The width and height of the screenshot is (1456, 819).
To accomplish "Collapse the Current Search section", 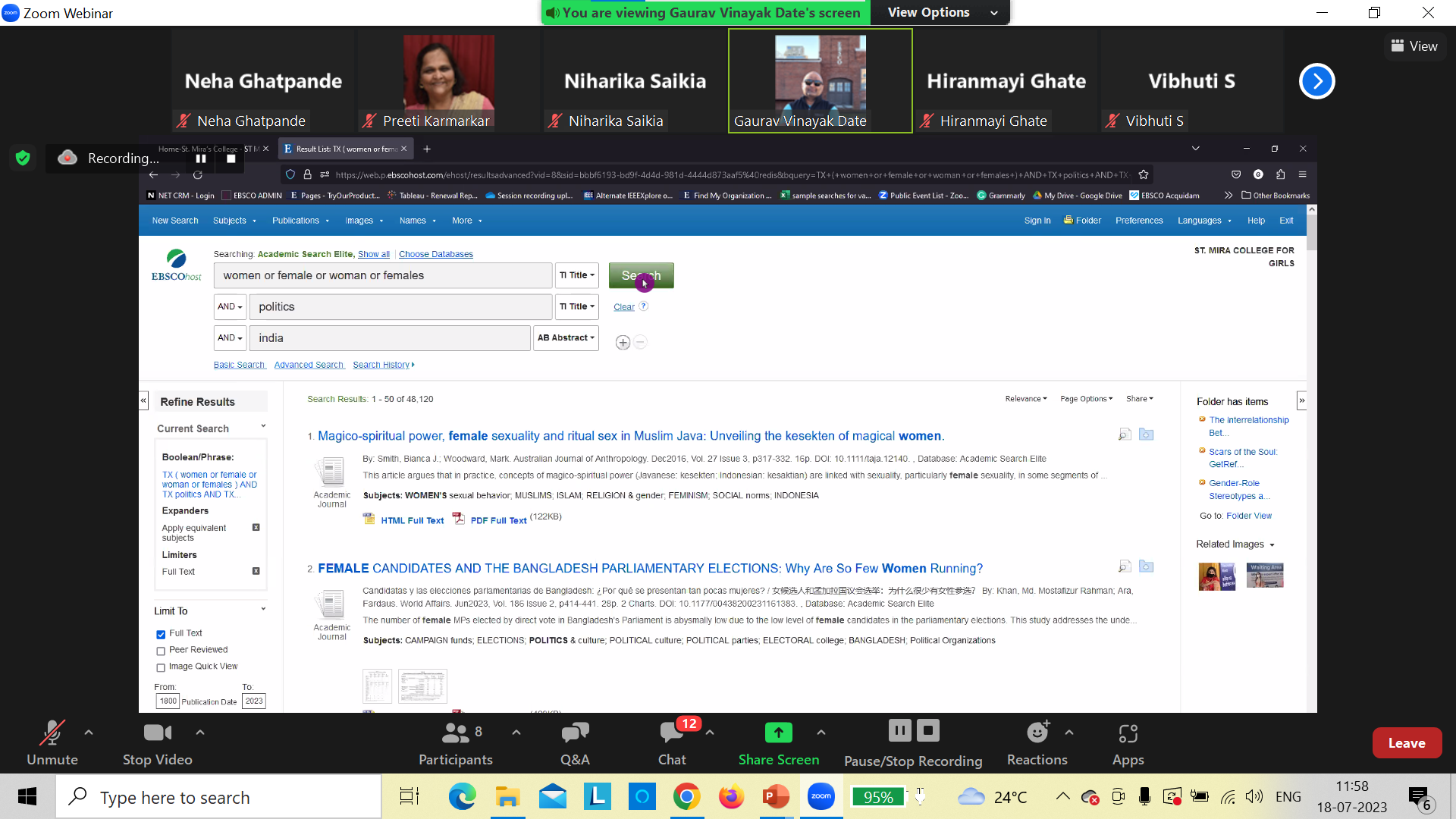I will point(263,426).
